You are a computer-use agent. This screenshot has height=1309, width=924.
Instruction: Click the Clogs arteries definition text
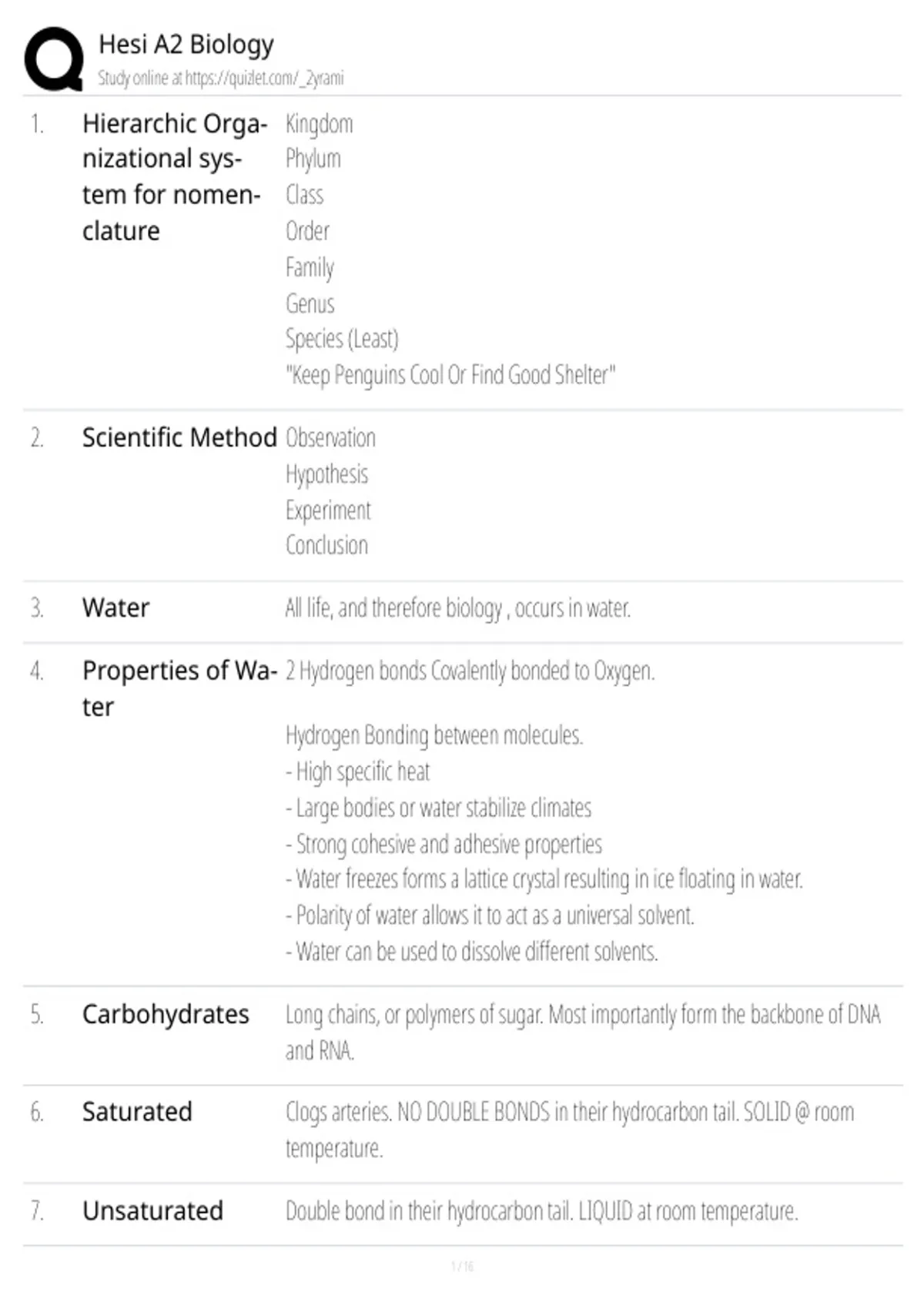(x=570, y=1130)
